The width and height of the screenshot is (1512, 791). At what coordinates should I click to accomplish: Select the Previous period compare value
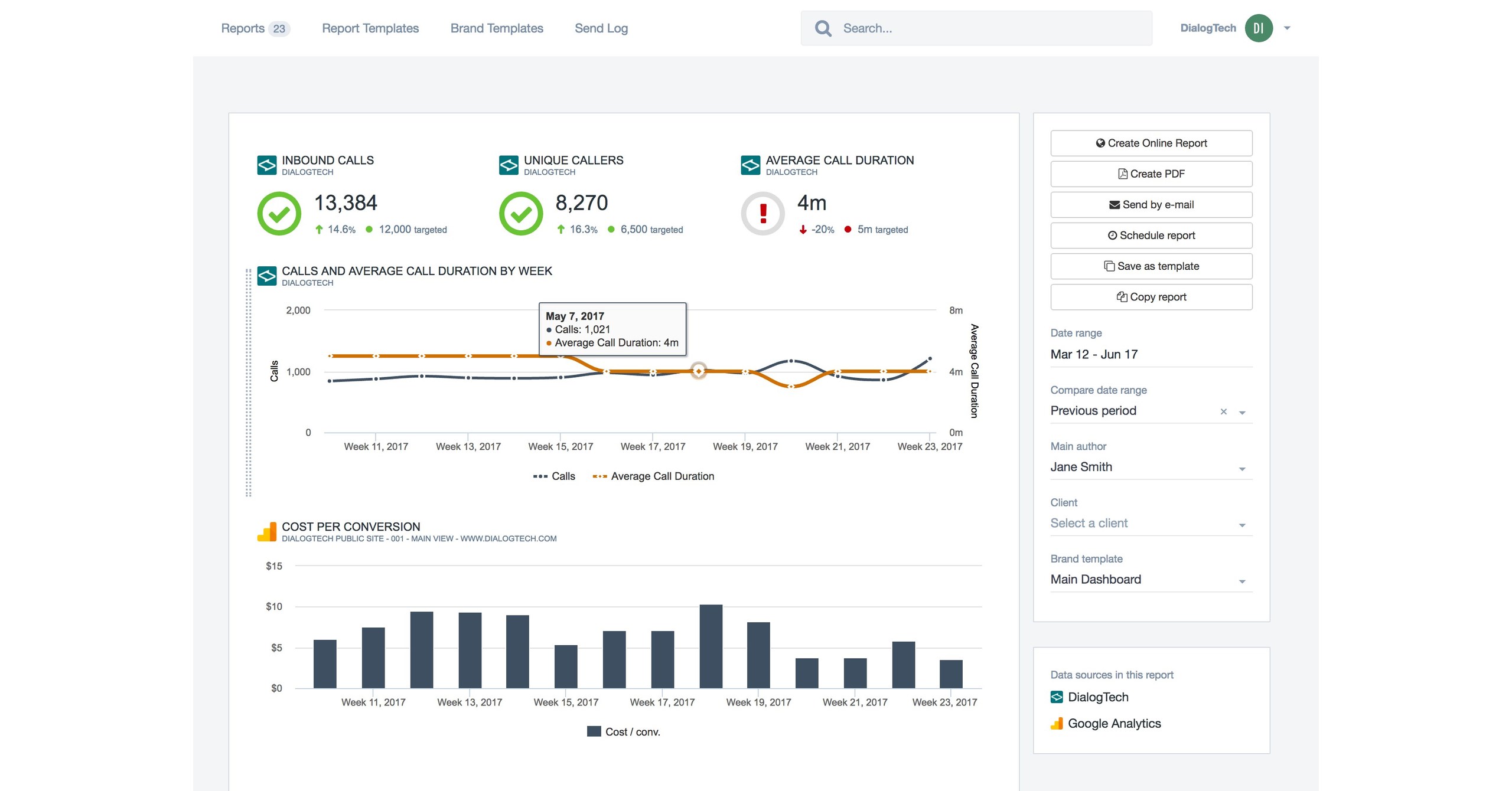pos(1093,410)
